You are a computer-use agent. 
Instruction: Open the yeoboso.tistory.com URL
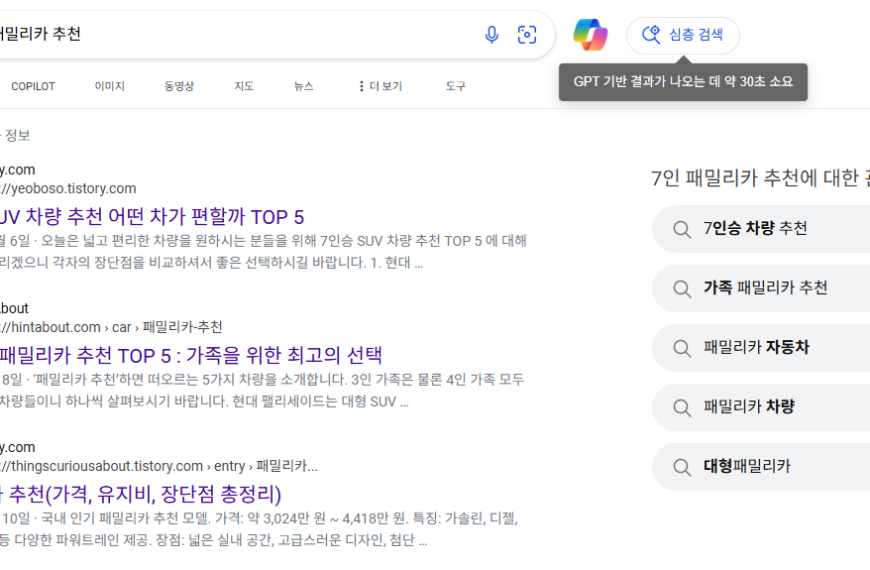pos(68,188)
